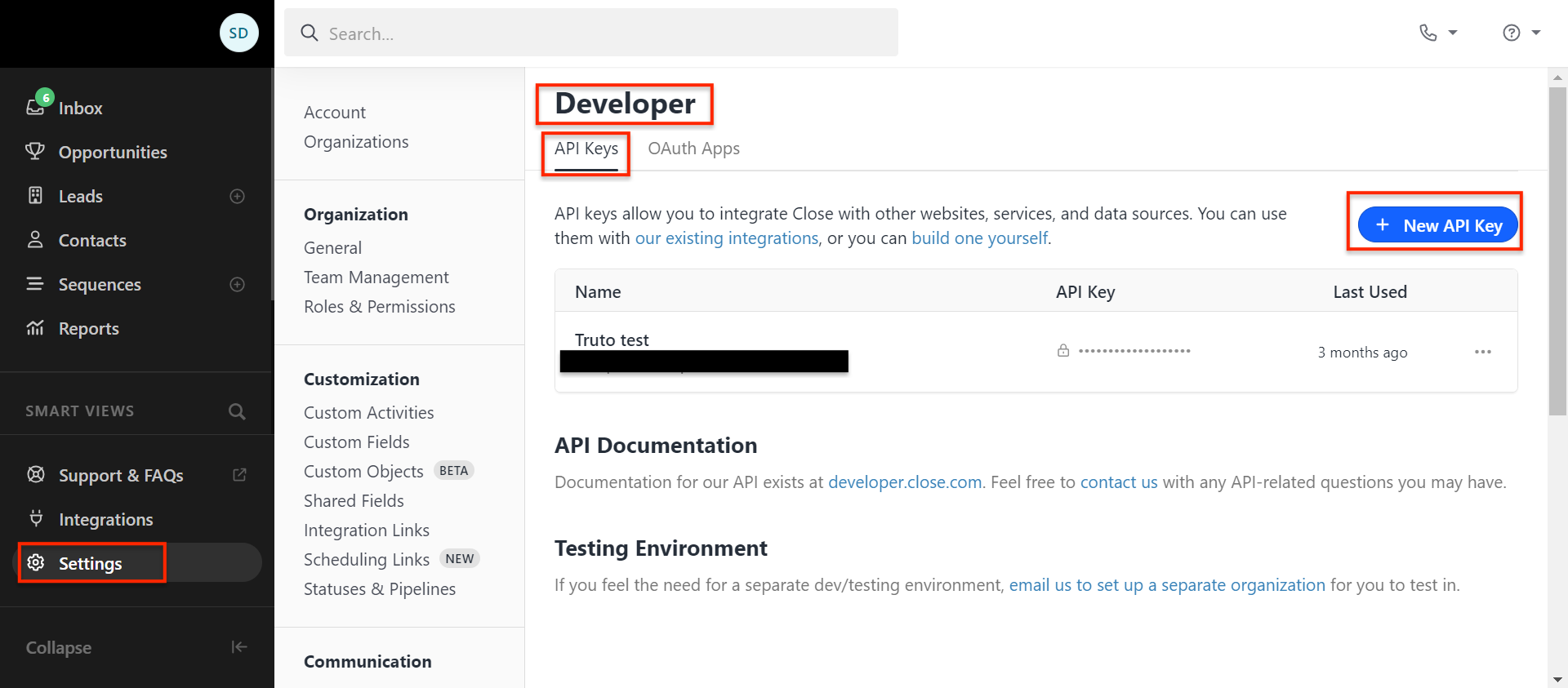
Task: Open developer.close.com documentation link
Action: click(x=905, y=482)
